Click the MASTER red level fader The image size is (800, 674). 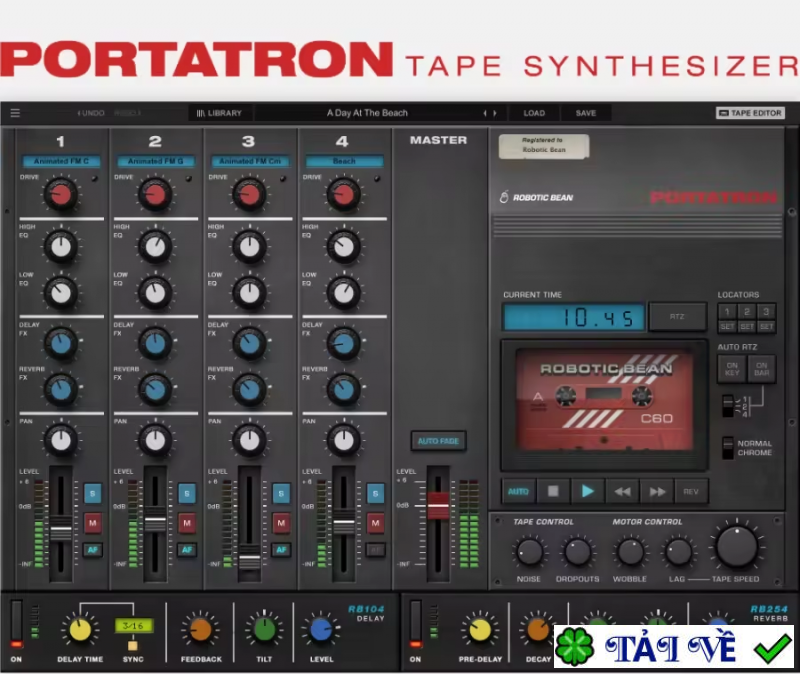click(x=438, y=506)
